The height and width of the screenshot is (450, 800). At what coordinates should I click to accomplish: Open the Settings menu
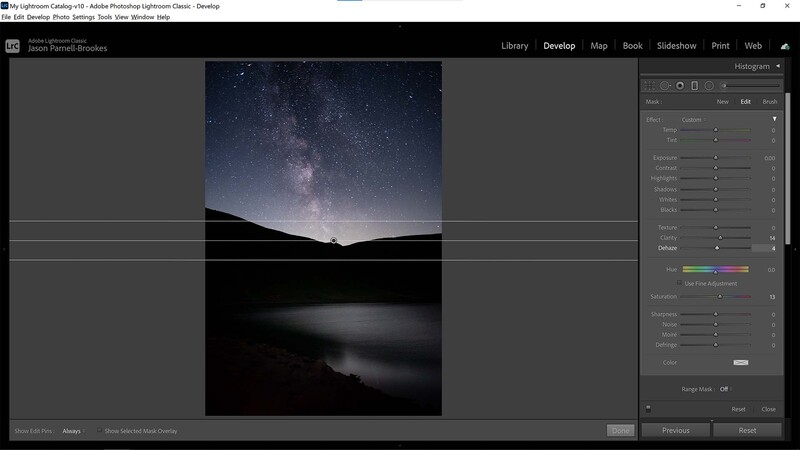(x=83, y=17)
